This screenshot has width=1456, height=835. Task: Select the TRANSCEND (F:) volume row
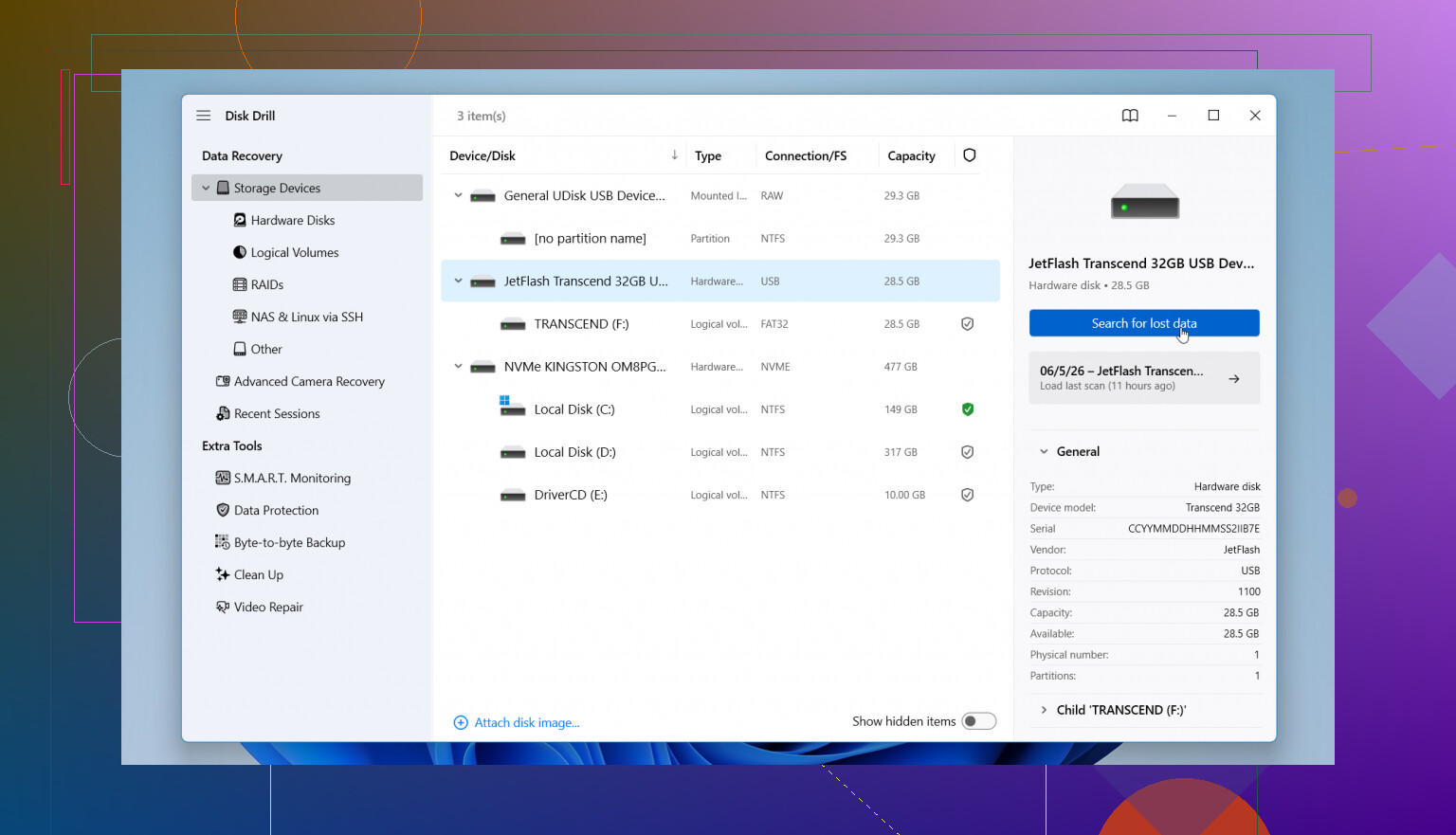tap(720, 324)
